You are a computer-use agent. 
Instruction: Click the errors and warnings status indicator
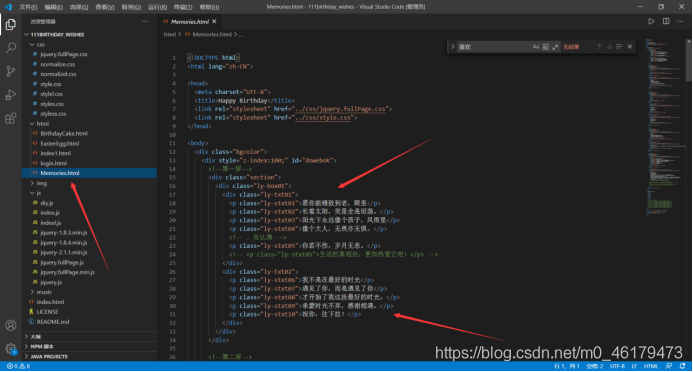click(19, 366)
